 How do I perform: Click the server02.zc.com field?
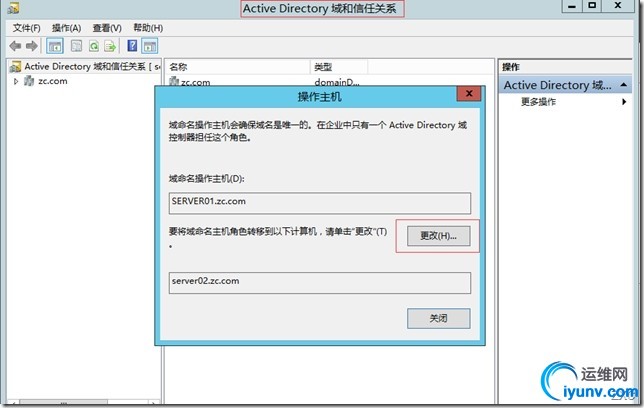coord(320,283)
